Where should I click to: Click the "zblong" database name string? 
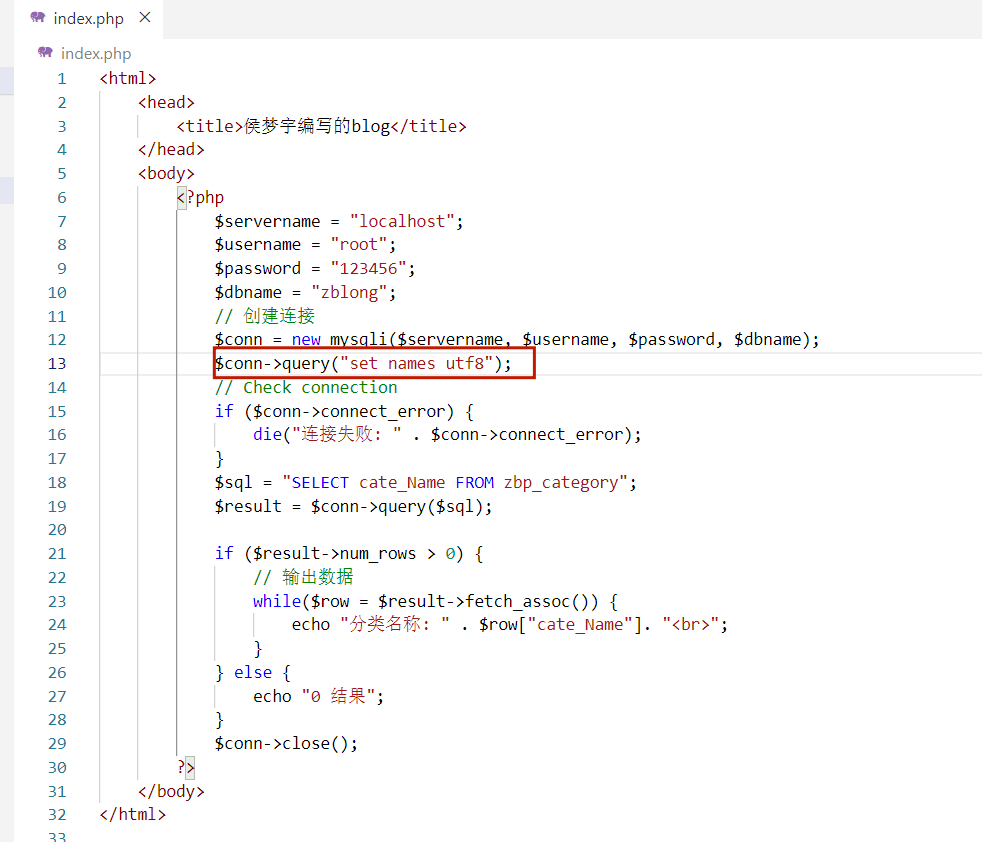(349, 293)
